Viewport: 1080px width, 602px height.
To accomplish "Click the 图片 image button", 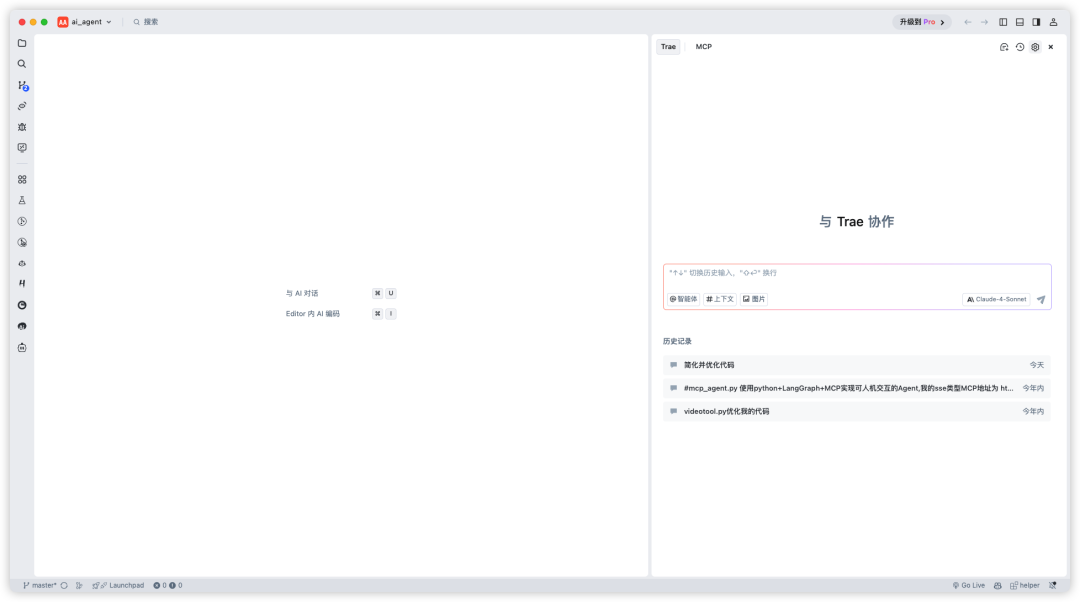I will (754, 300).
